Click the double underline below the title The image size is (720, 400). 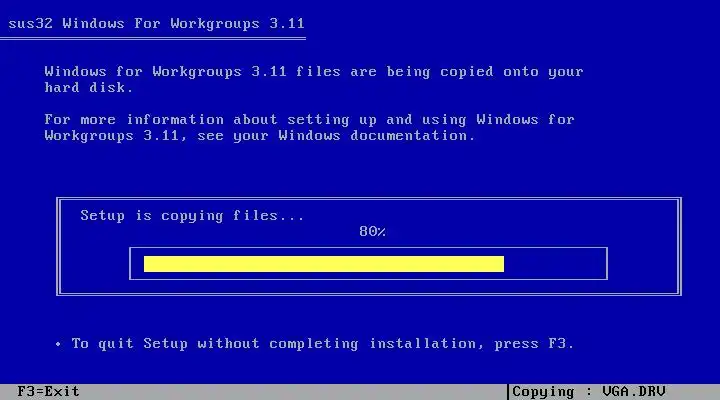pyautogui.click(x=153, y=39)
